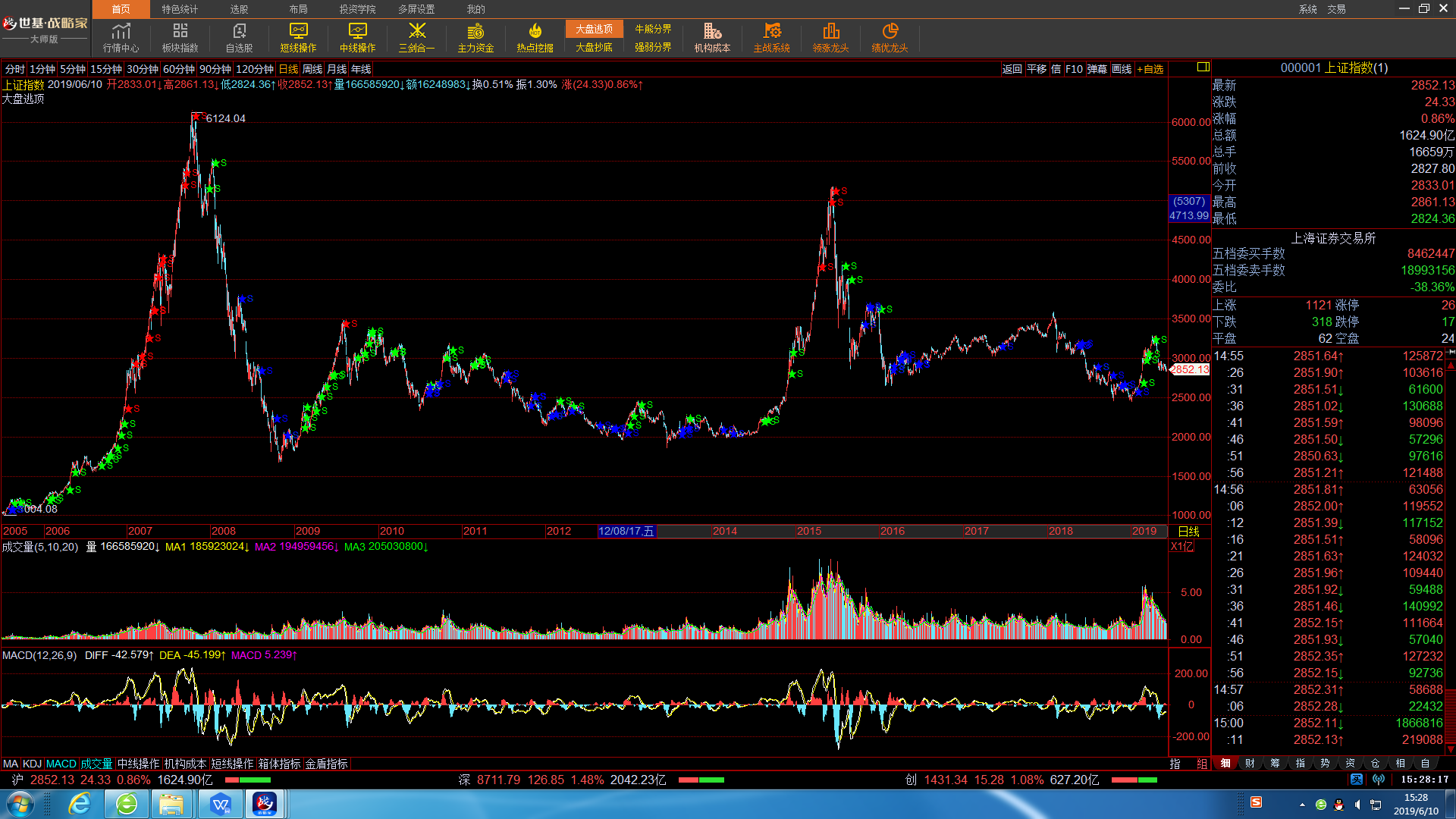
Task: Select KDJ indicator tab at bottom
Action: pos(32,764)
